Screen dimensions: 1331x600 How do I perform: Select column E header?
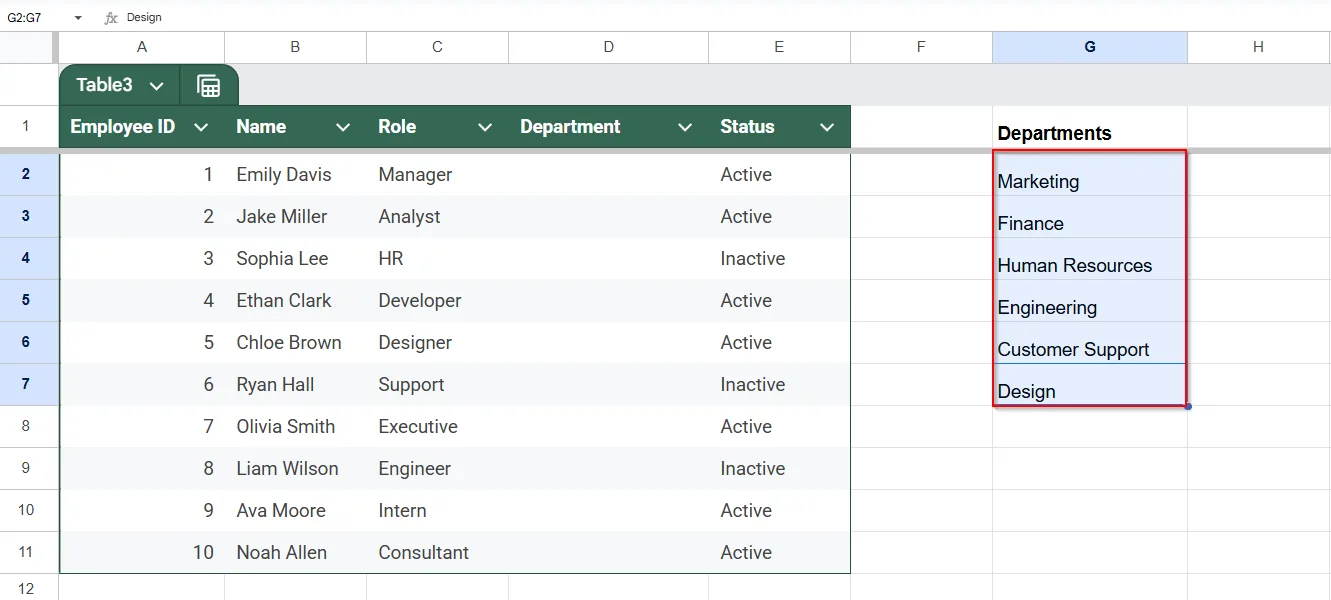pyautogui.click(x=779, y=47)
